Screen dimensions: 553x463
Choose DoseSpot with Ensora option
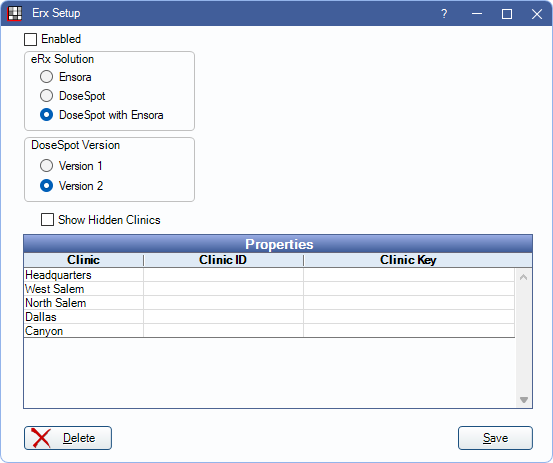[46, 115]
